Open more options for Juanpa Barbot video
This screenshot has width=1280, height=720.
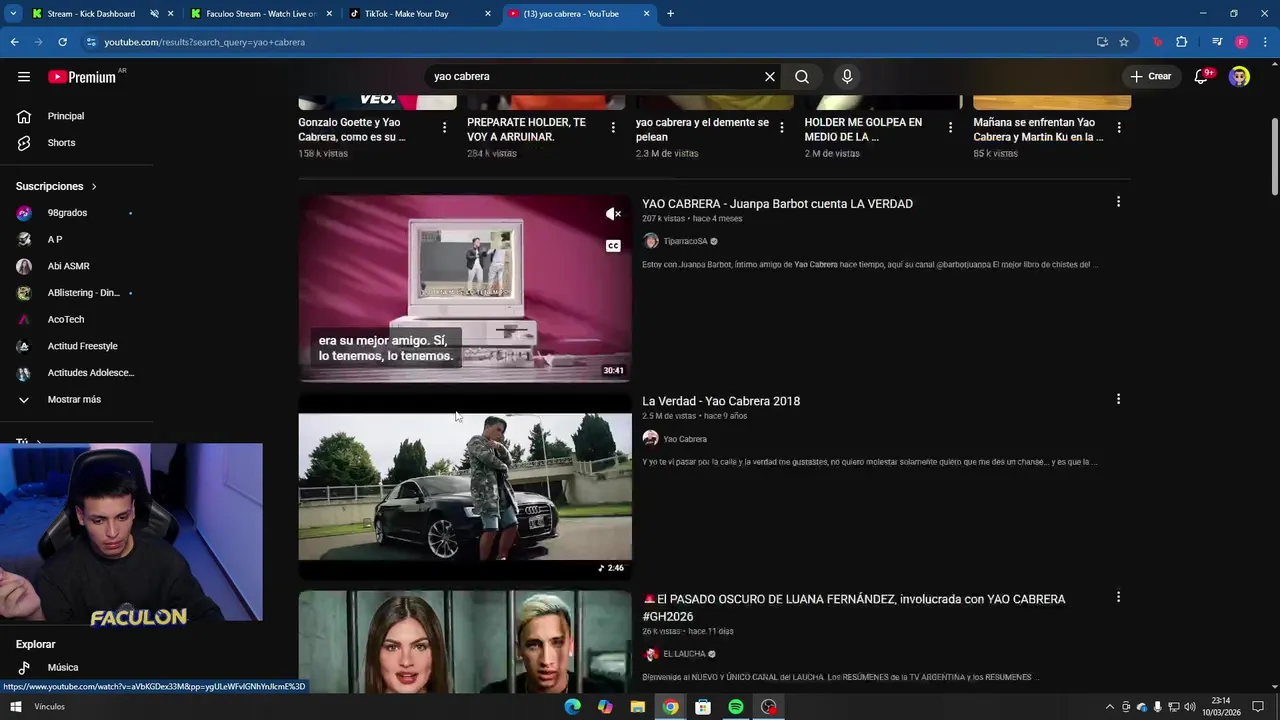tap(1118, 202)
